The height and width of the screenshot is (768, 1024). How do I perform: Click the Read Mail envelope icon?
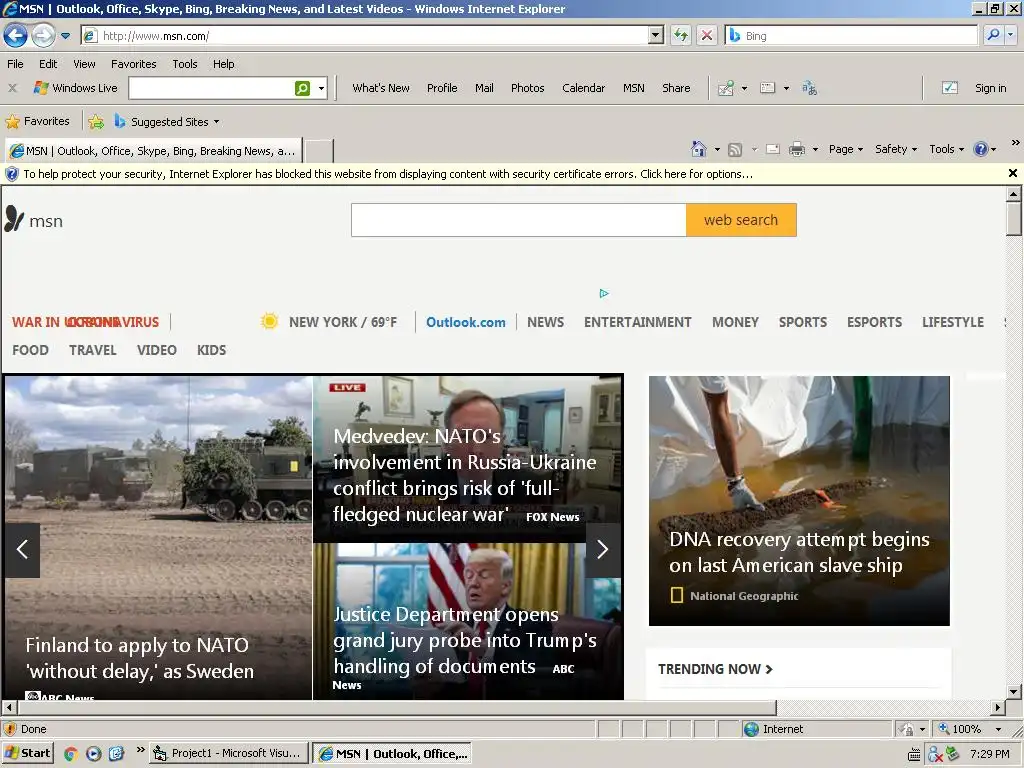(773, 150)
